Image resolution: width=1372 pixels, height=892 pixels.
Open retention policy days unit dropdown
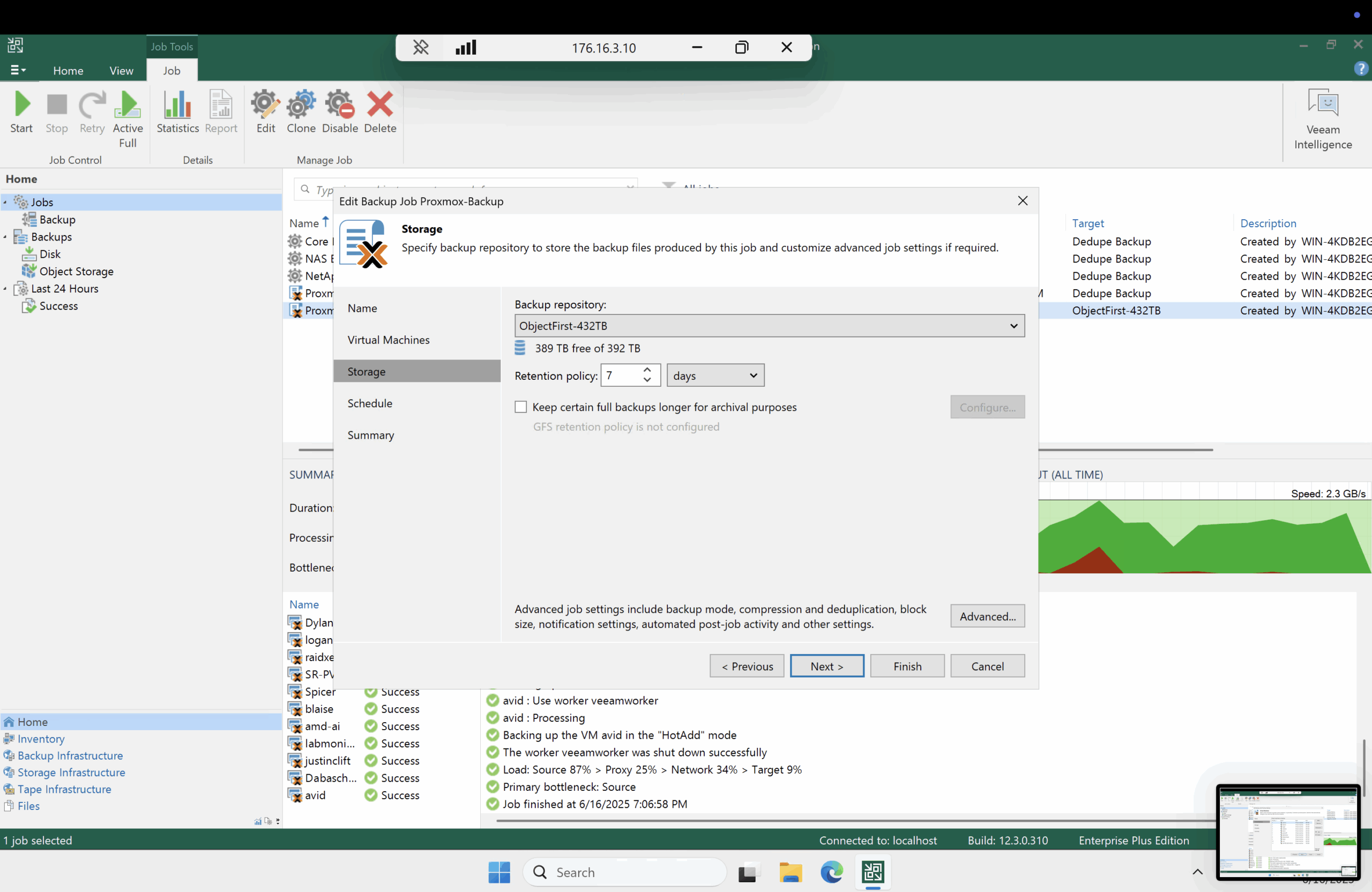tap(715, 376)
